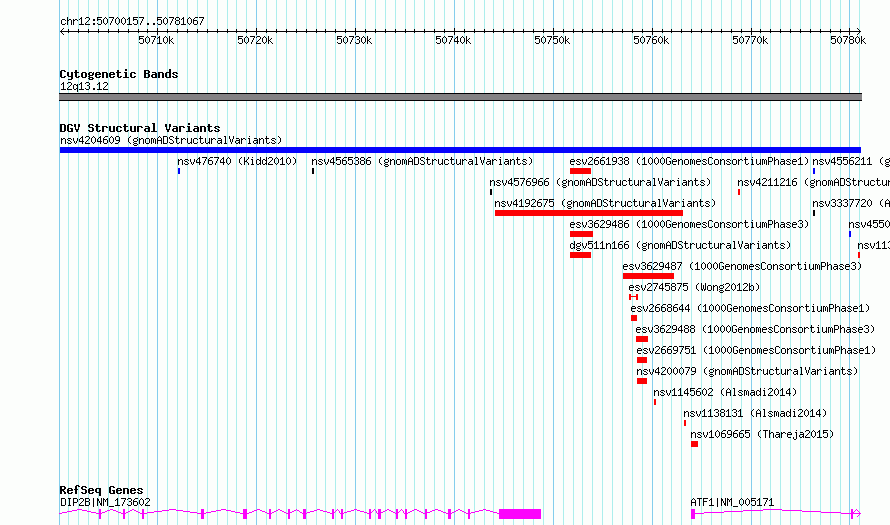Screen dimensions: 890x525
Task: Click the esv2745875 bracket glyph
Action: pyautogui.click(x=633, y=297)
